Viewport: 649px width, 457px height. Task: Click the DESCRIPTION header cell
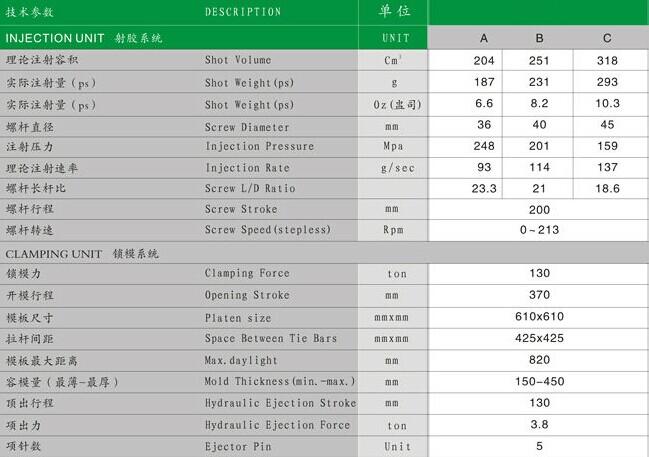click(243, 12)
